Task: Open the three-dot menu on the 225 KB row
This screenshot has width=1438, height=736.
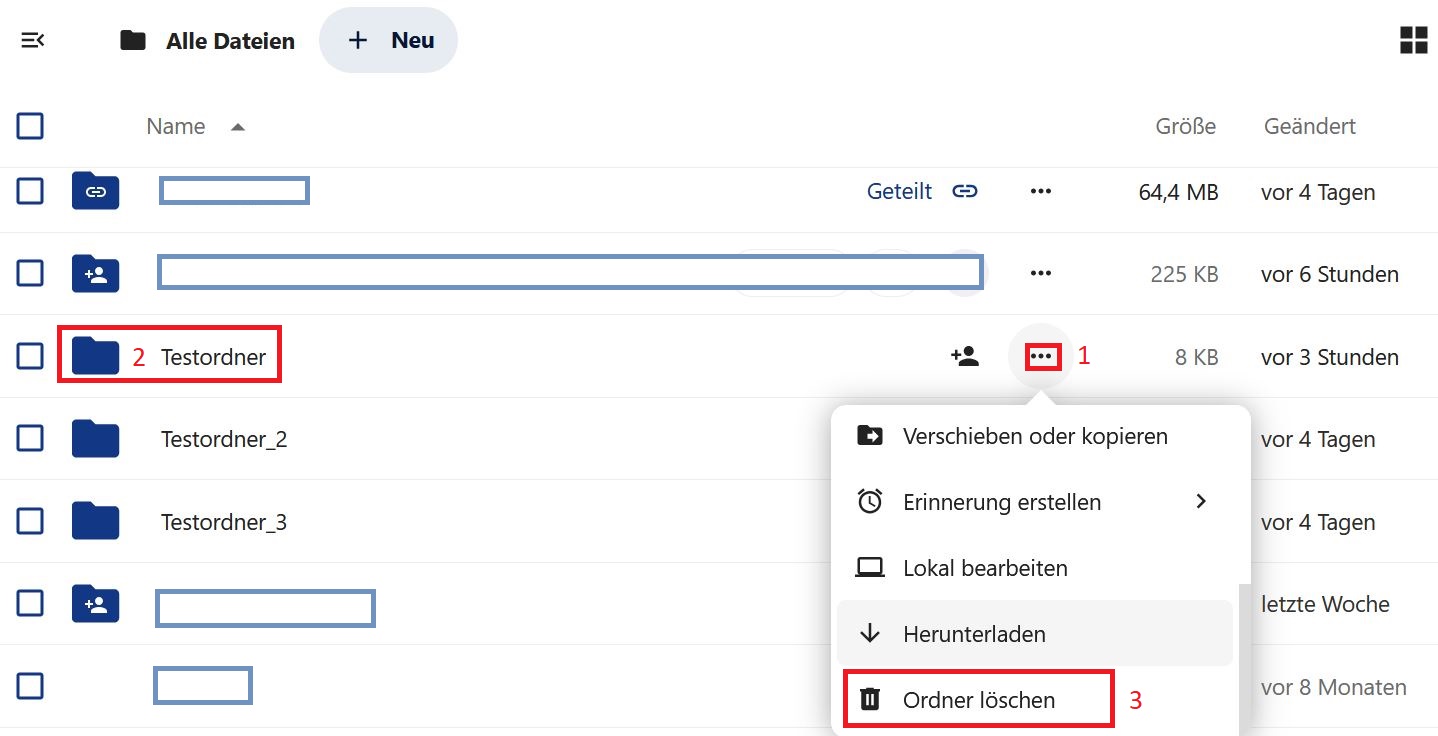Action: coord(1041,273)
